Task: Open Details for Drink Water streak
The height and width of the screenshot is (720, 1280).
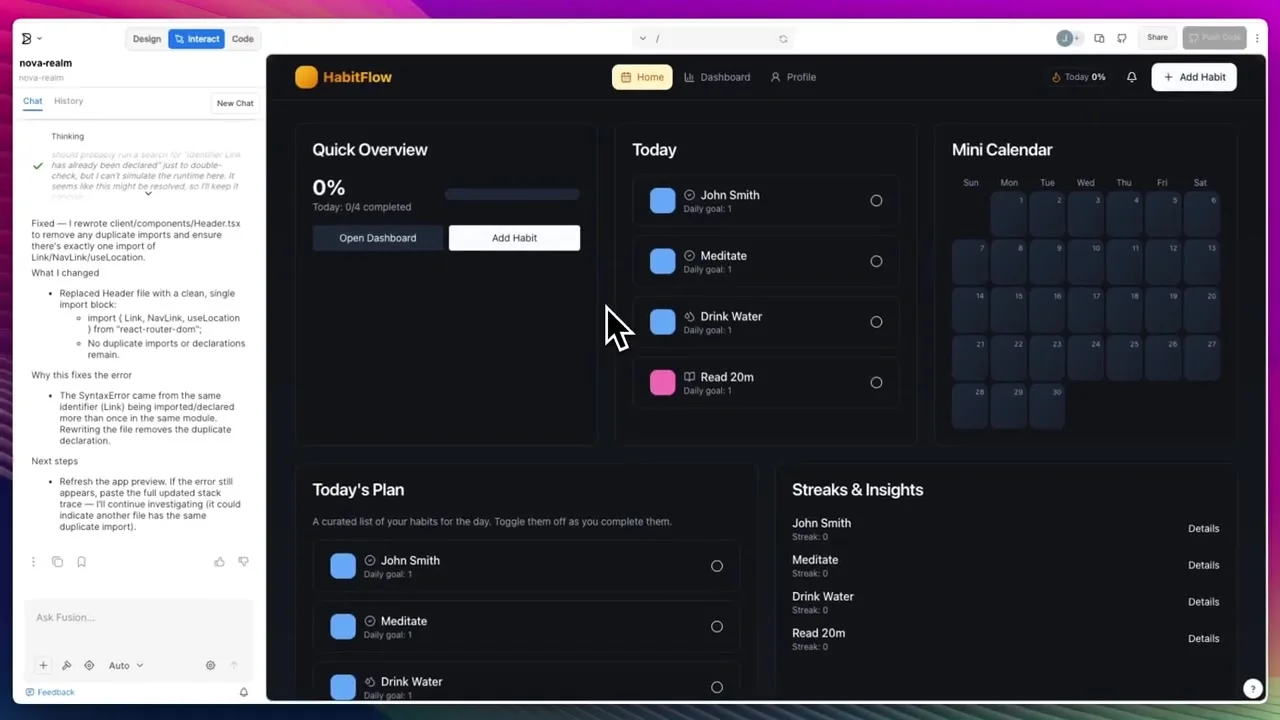Action: pyautogui.click(x=1203, y=602)
